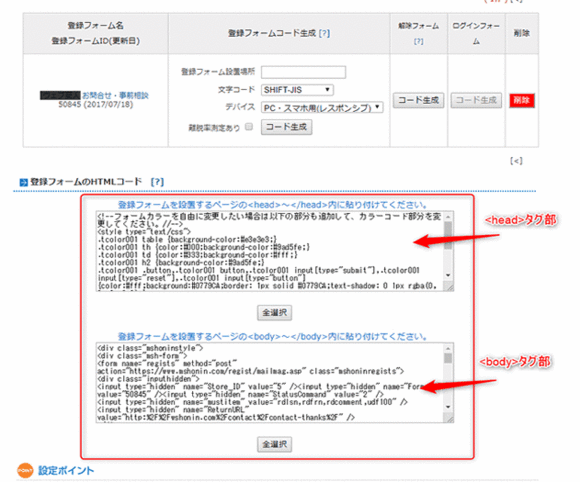The height and width of the screenshot is (482, 580).
Task: Click head paste instruction text above first textarea
Action: pos(273,205)
